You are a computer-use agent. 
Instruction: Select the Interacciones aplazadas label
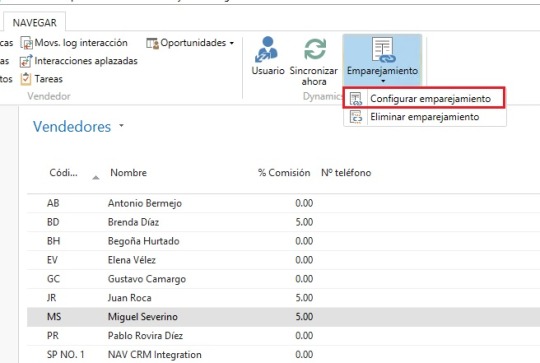[86, 61]
